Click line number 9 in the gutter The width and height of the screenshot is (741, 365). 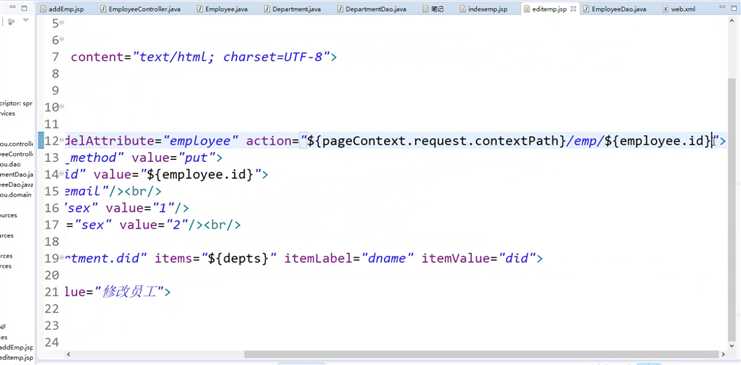55,90
